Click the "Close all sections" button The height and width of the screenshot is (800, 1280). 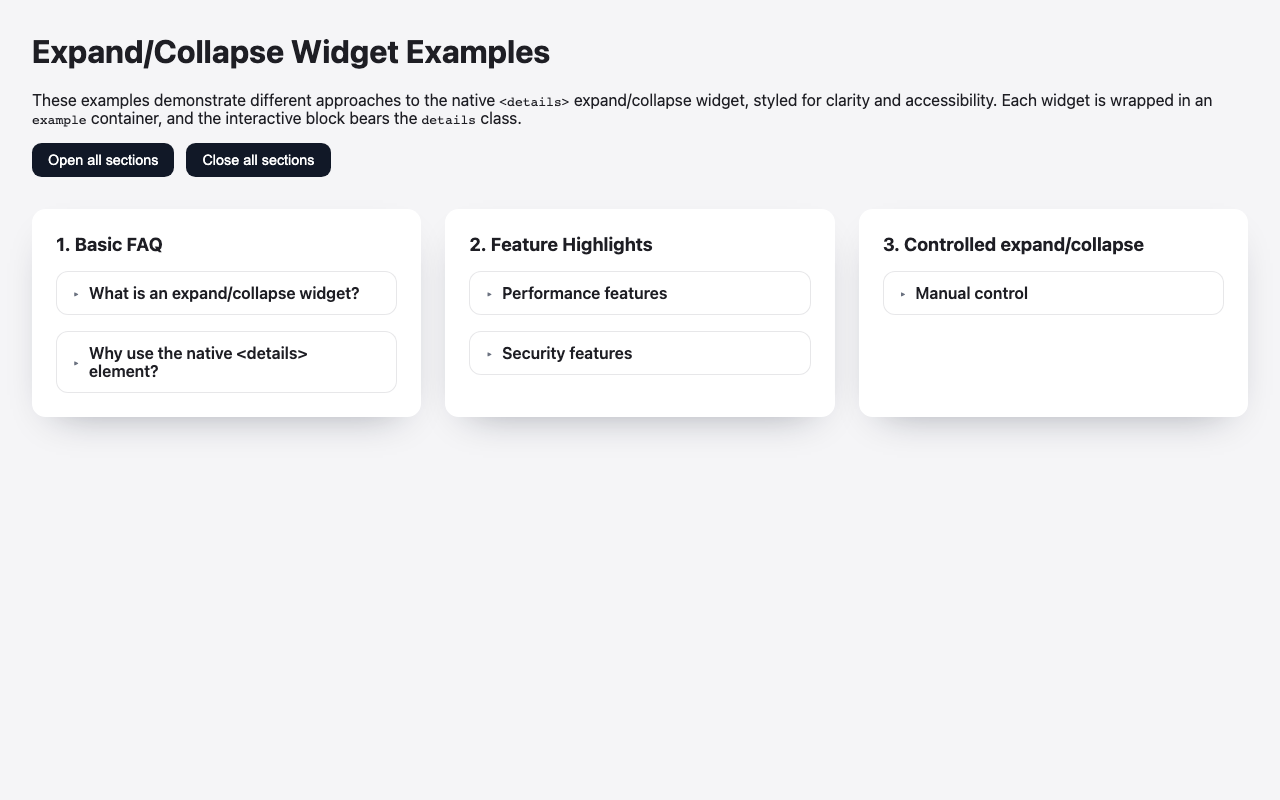pos(258,160)
